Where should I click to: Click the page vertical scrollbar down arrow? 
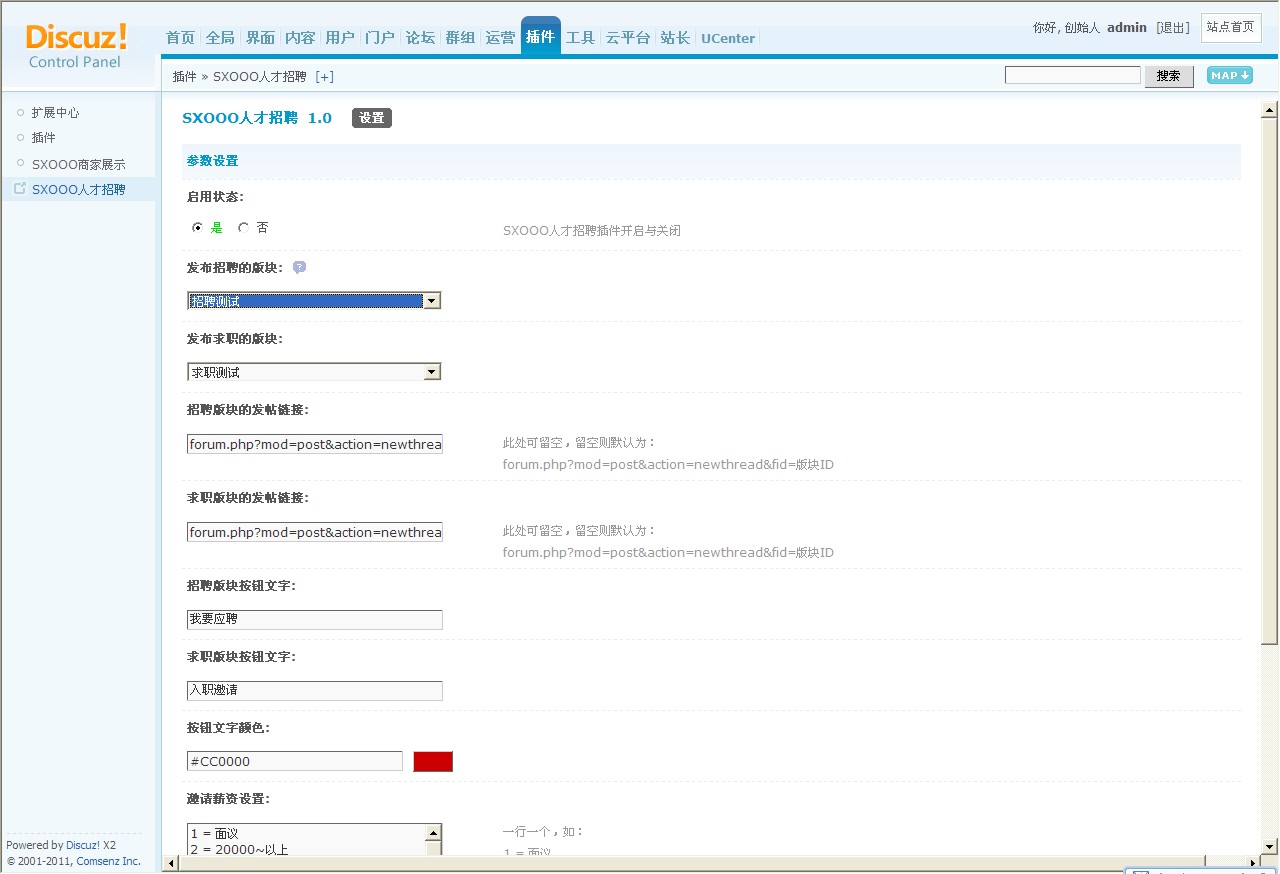(1270, 846)
